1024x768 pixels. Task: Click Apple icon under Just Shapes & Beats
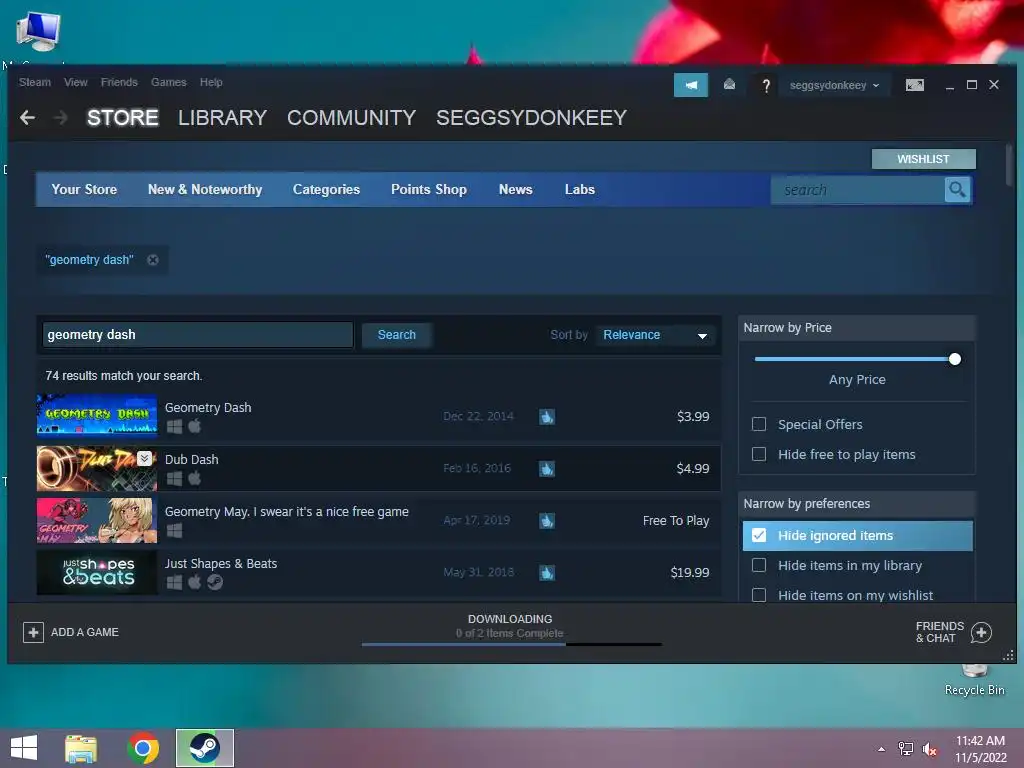pyautogui.click(x=195, y=582)
